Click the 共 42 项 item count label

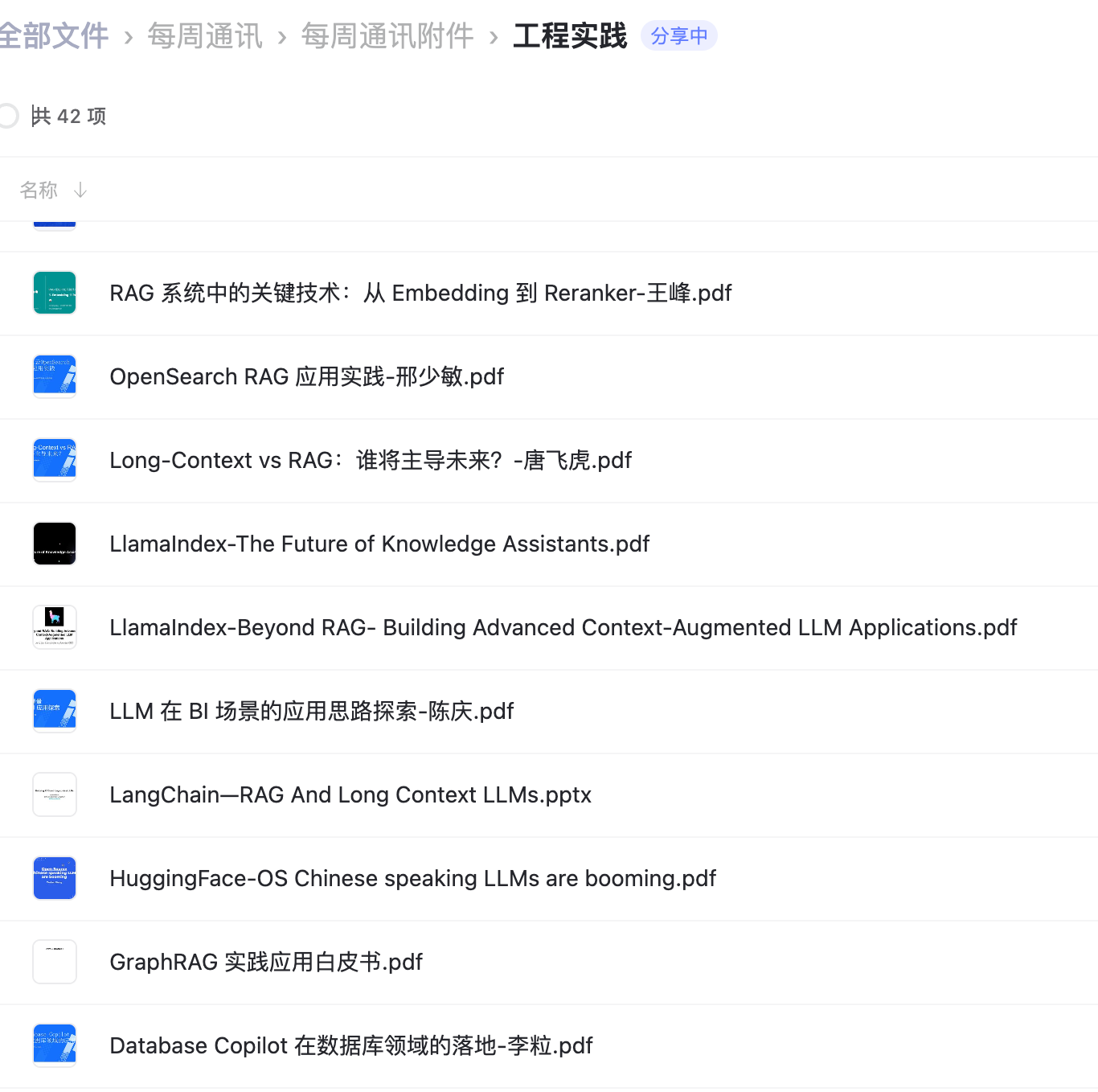pyautogui.click(x=68, y=116)
